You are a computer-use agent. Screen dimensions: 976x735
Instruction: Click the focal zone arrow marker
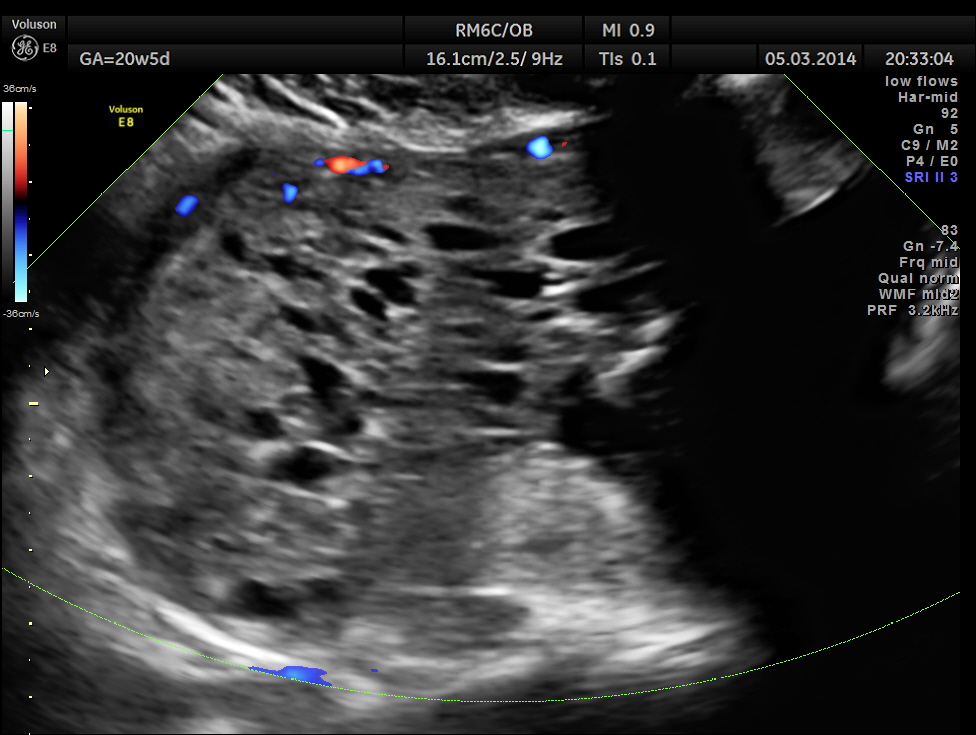coord(45,371)
